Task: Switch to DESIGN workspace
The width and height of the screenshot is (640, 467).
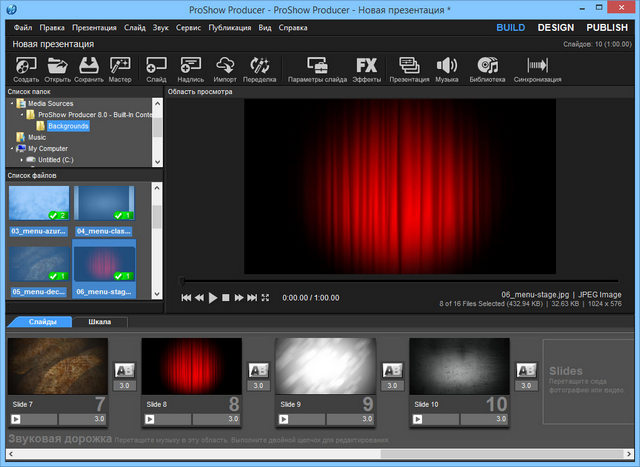Action: [556, 28]
